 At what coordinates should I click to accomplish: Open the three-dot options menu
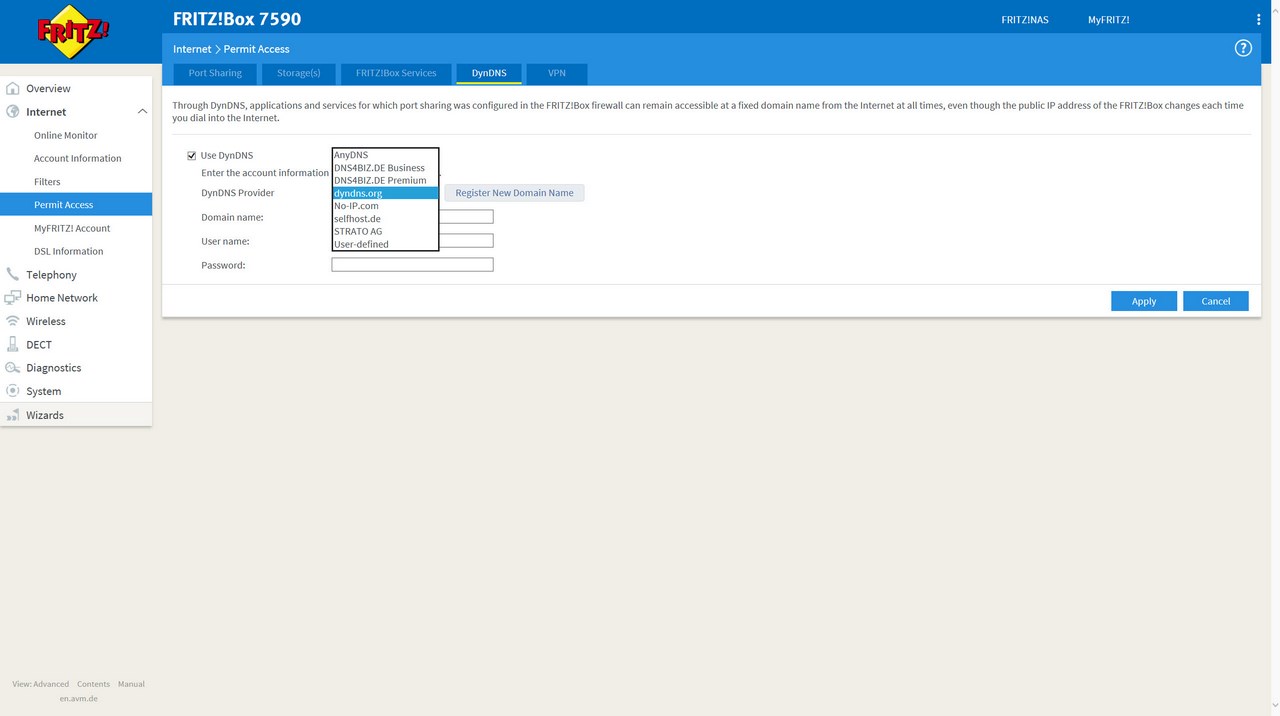(1258, 19)
